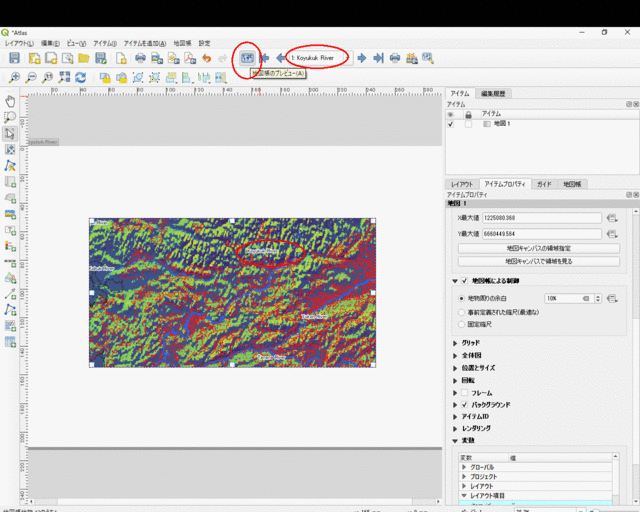Switch to the ガイド tab
Viewport: 640px width, 512px height.
pos(544,184)
